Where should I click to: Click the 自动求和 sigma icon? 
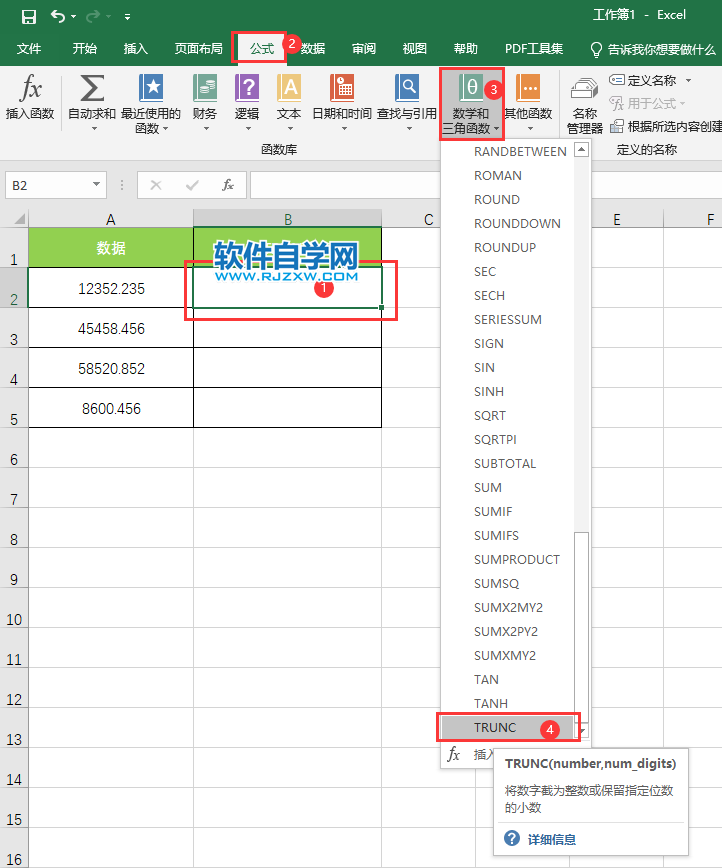pos(92,89)
